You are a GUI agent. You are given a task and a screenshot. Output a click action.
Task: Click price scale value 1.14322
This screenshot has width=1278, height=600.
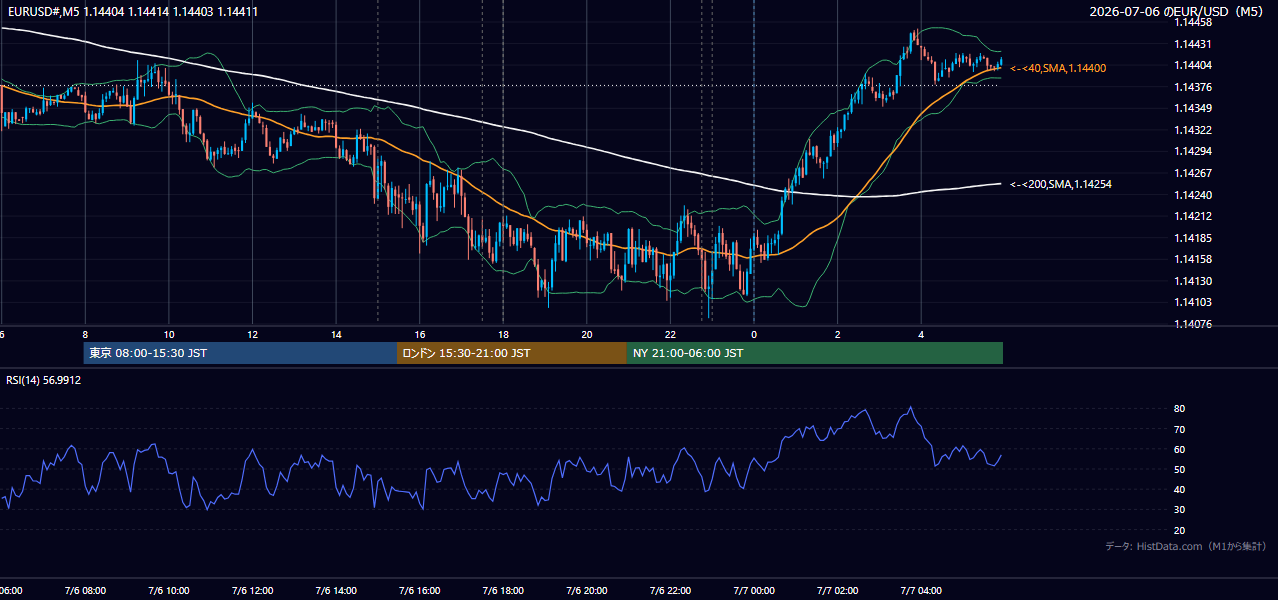point(1192,130)
